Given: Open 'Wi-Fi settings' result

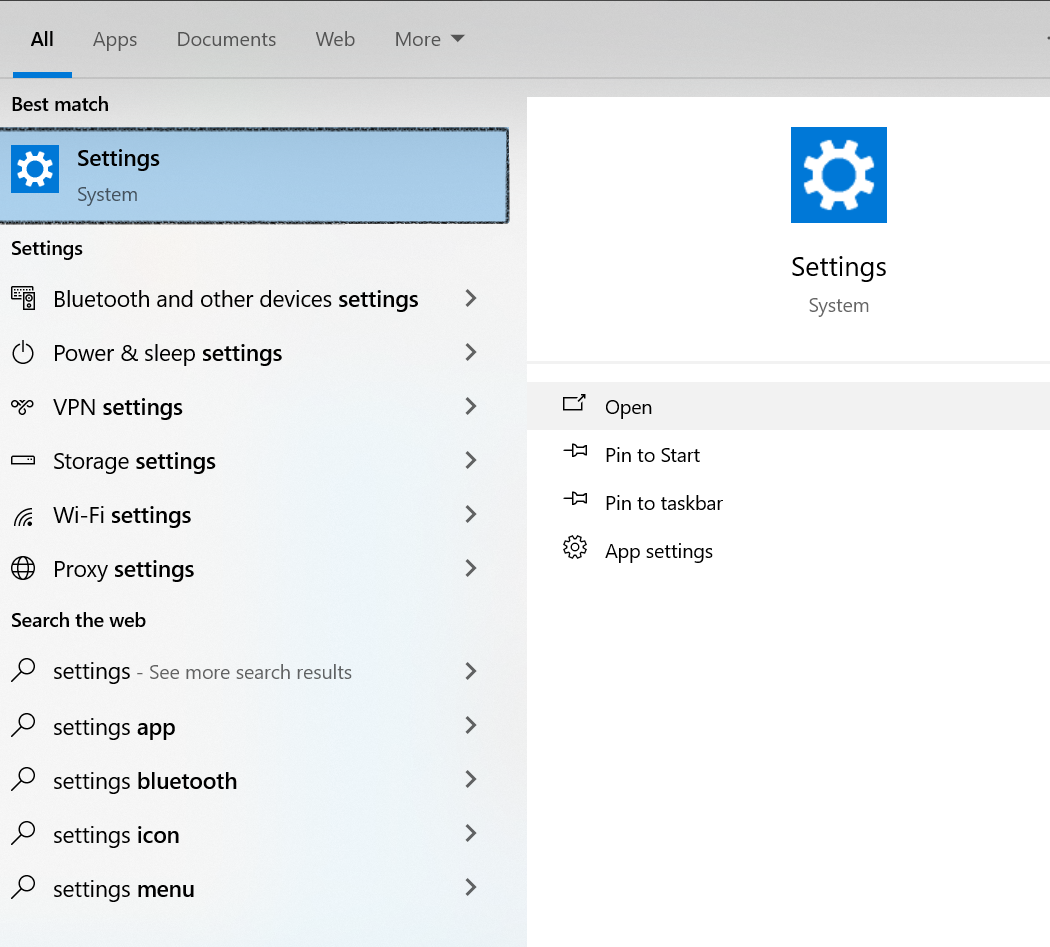Looking at the screenshot, I should [x=254, y=515].
